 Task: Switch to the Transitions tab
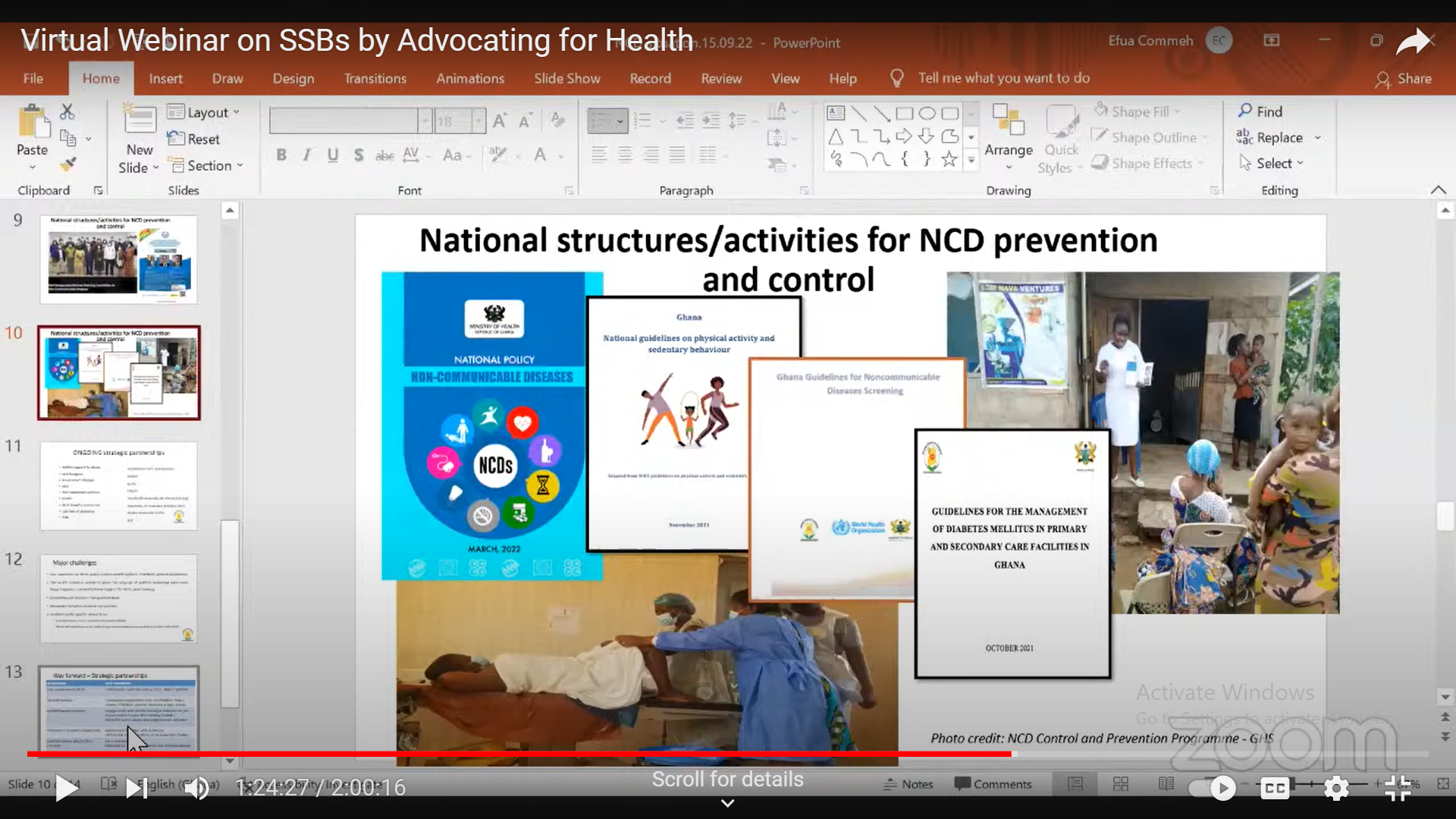[x=375, y=78]
